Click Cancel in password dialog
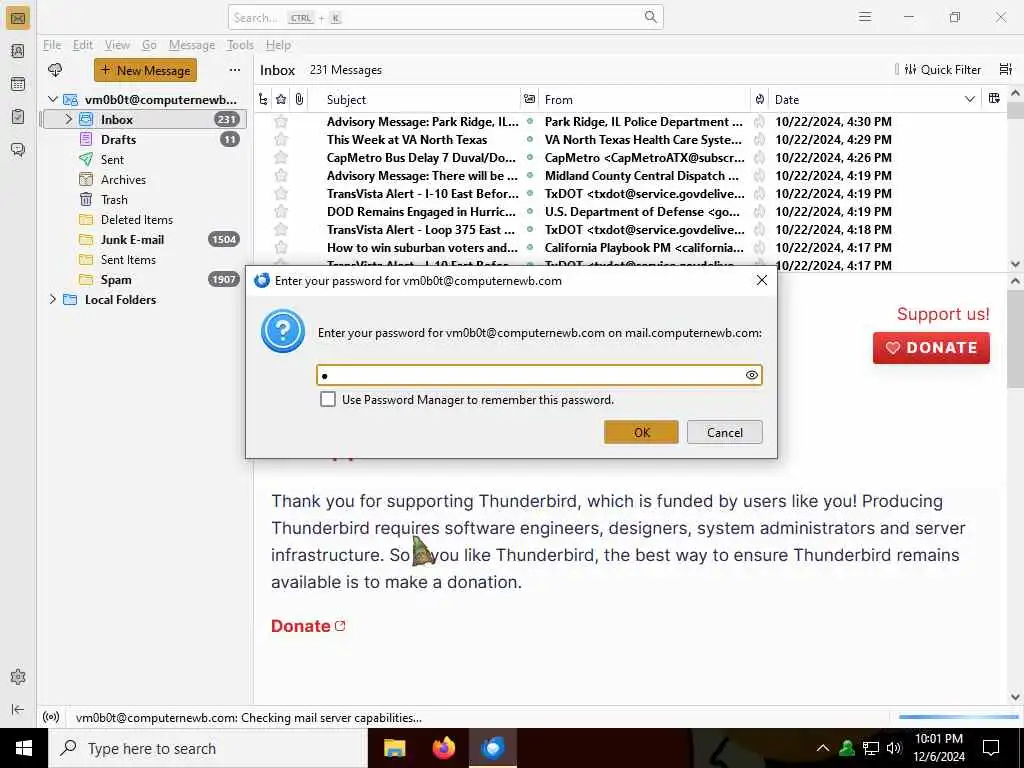The width and height of the screenshot is (1024, 768). click(724, 432)
